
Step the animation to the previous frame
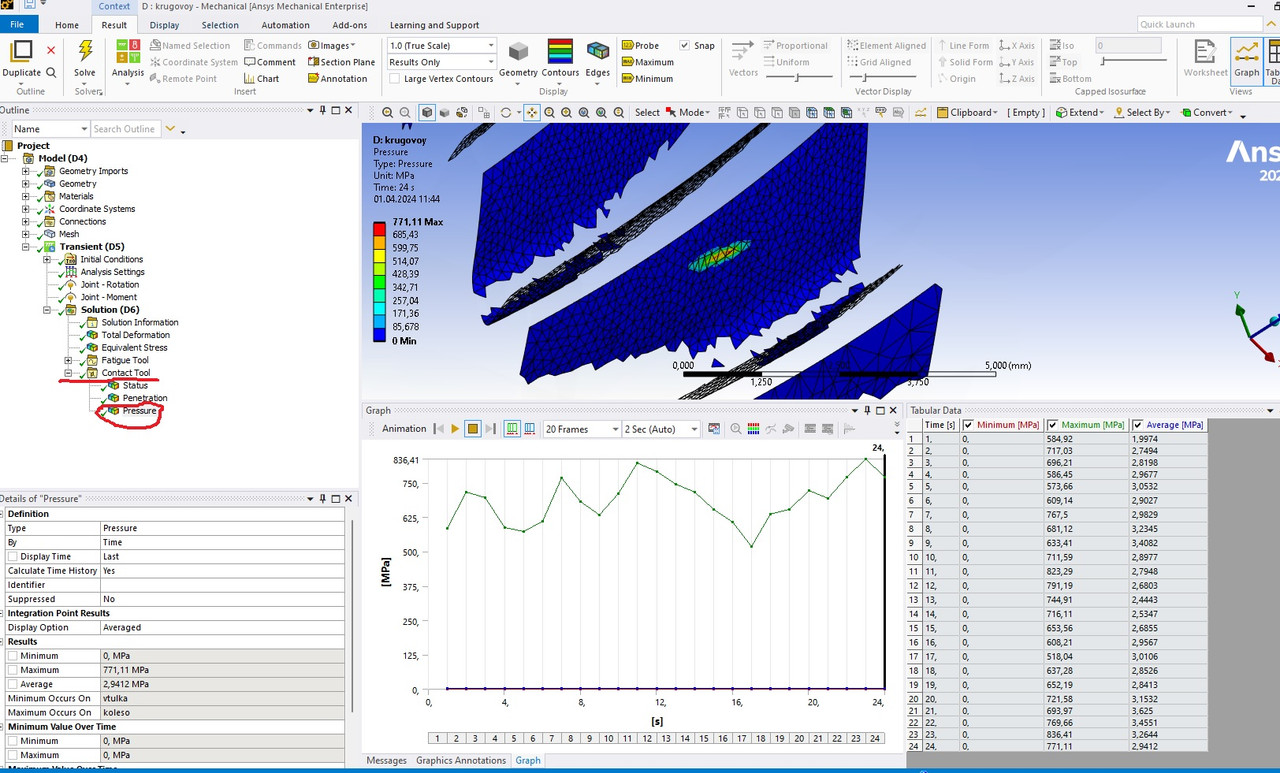[437, 429]
